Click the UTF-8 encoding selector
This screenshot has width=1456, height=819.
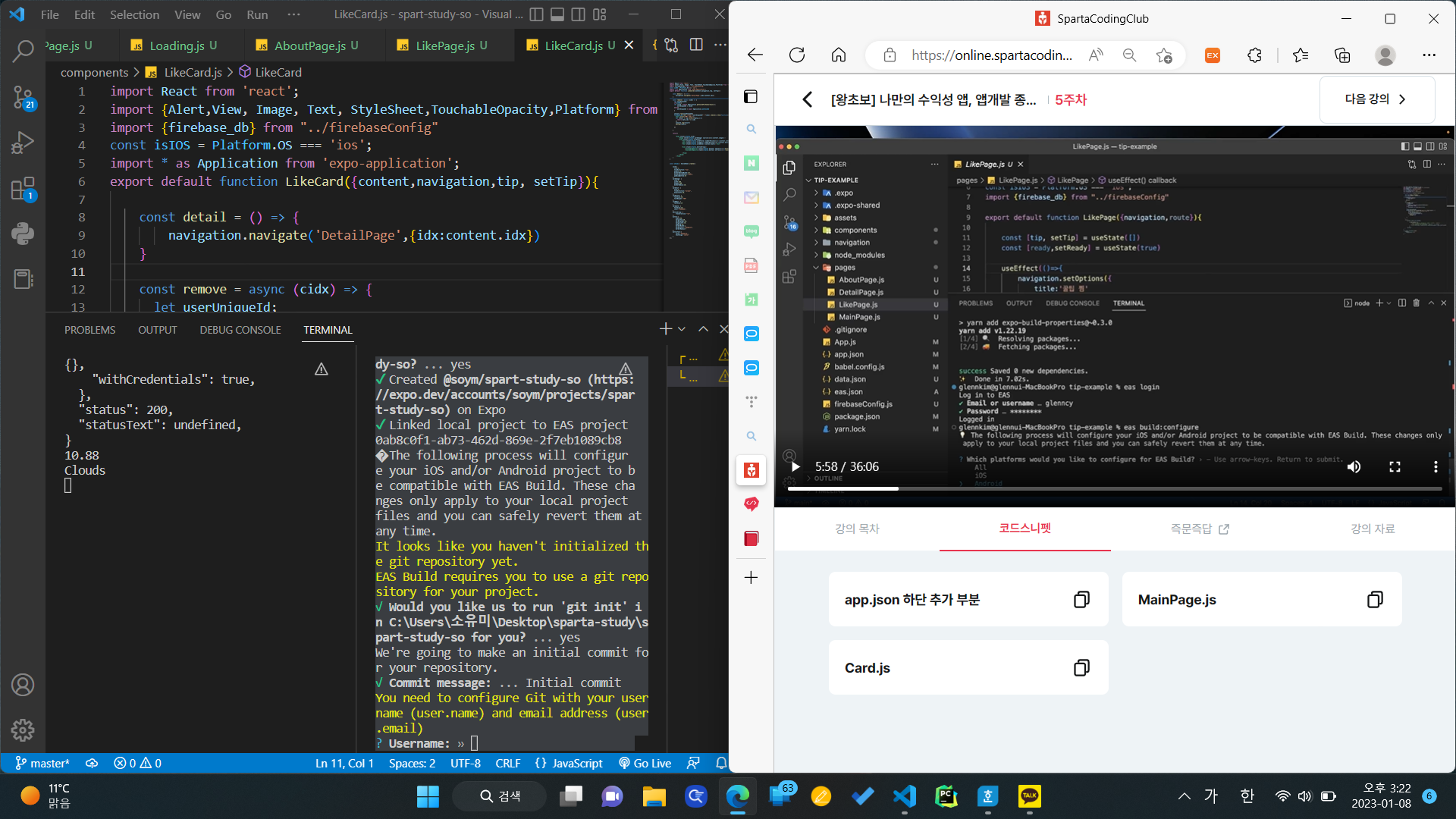click(465, 763)
